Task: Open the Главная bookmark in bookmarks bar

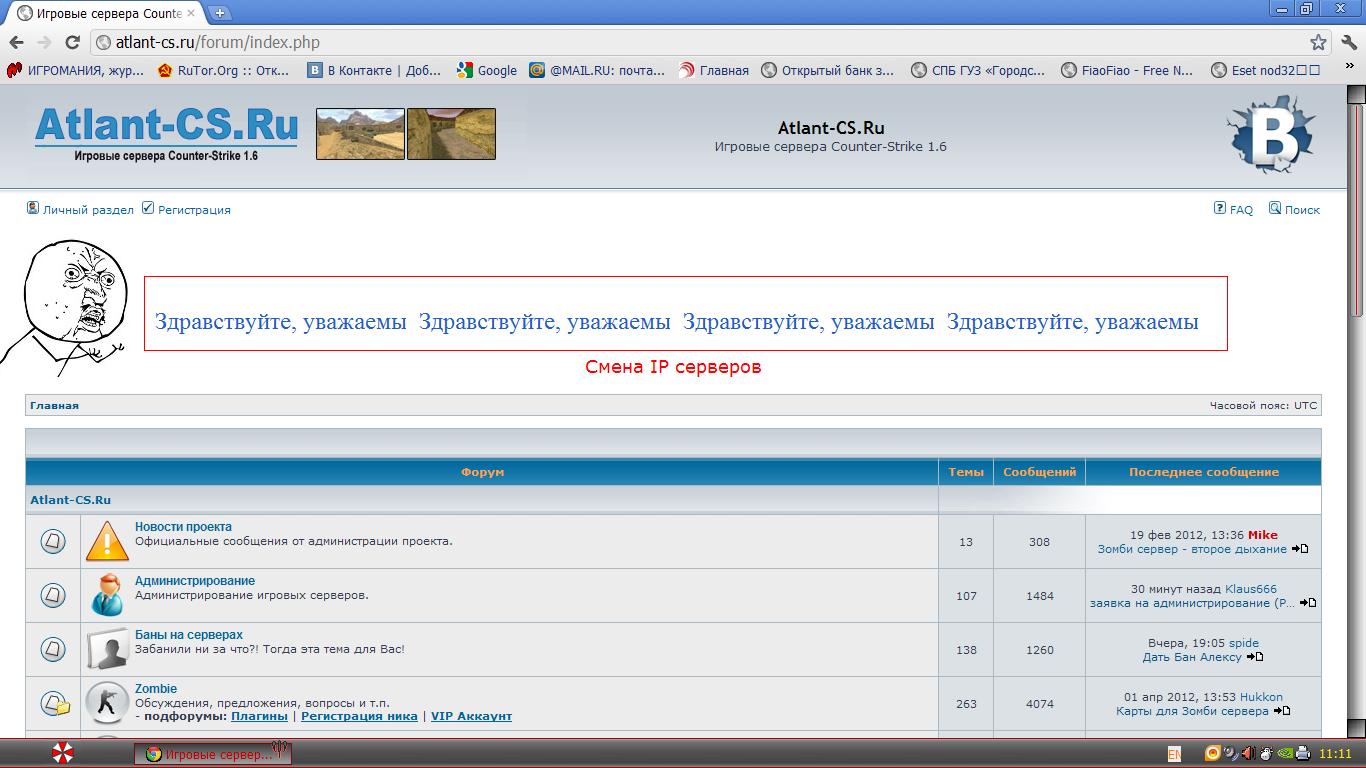Action: (714, 70)
